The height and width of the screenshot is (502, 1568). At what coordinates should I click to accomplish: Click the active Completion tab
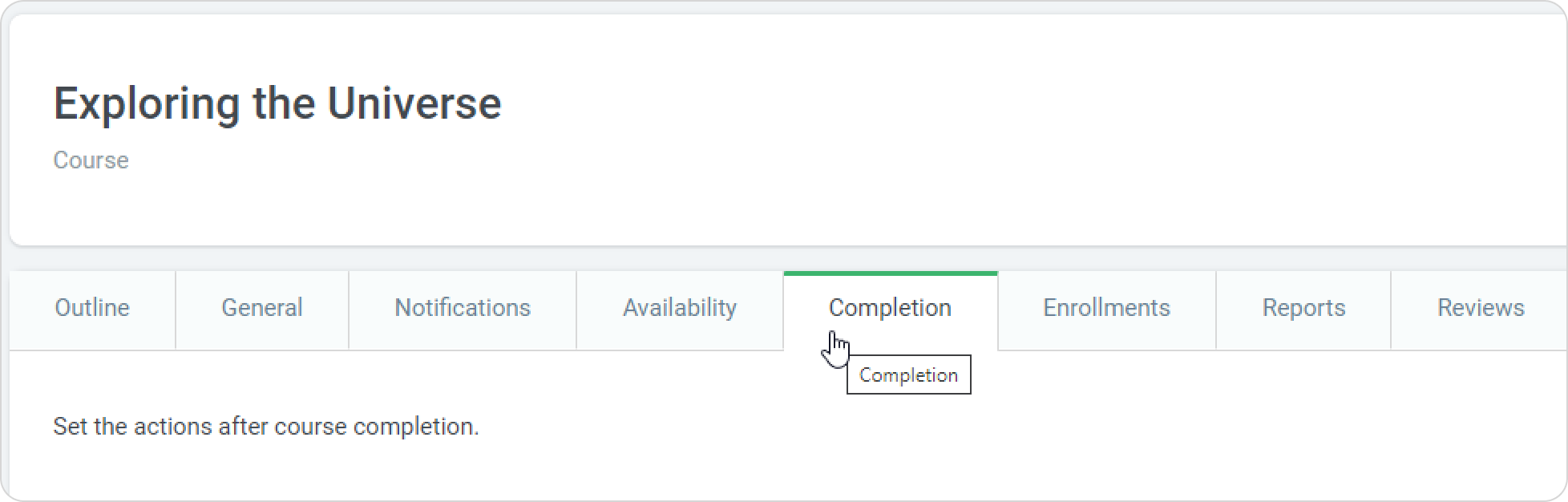pos(890,308)
